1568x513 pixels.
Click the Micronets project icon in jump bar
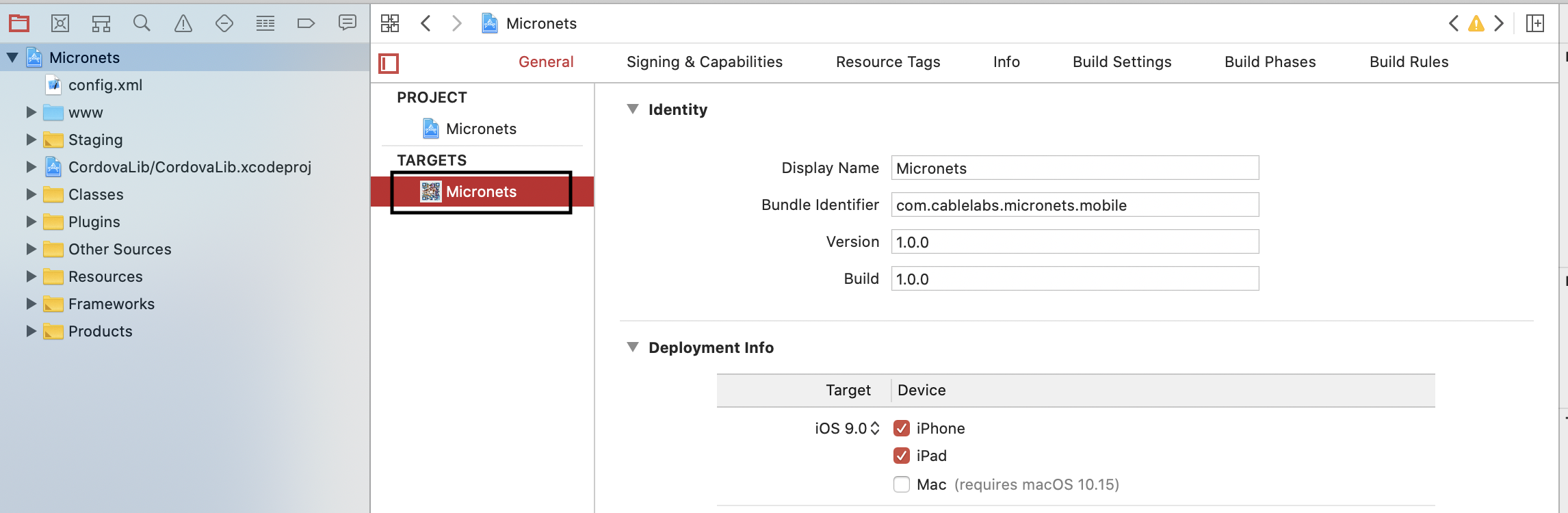[490, 23]
